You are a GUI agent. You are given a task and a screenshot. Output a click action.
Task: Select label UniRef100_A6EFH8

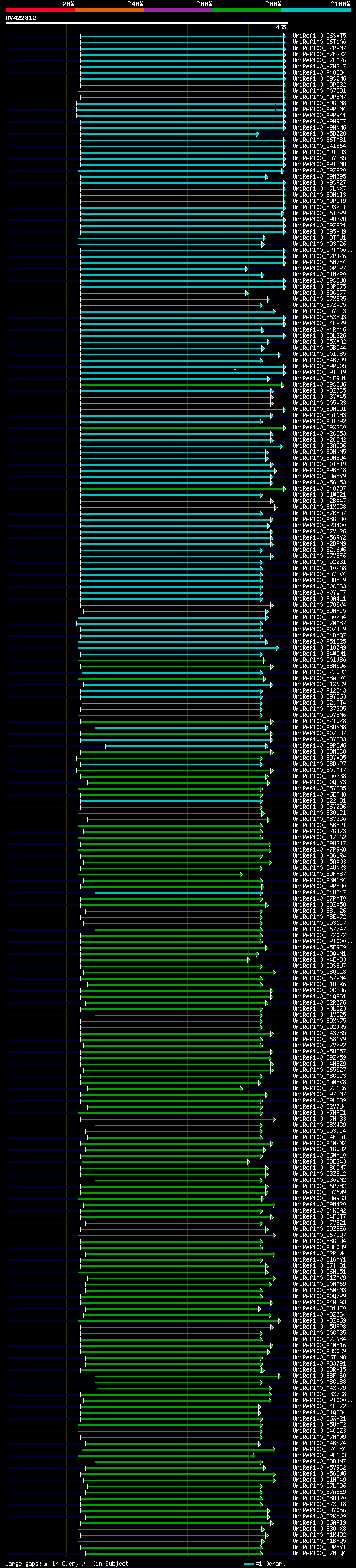point(319,795)
